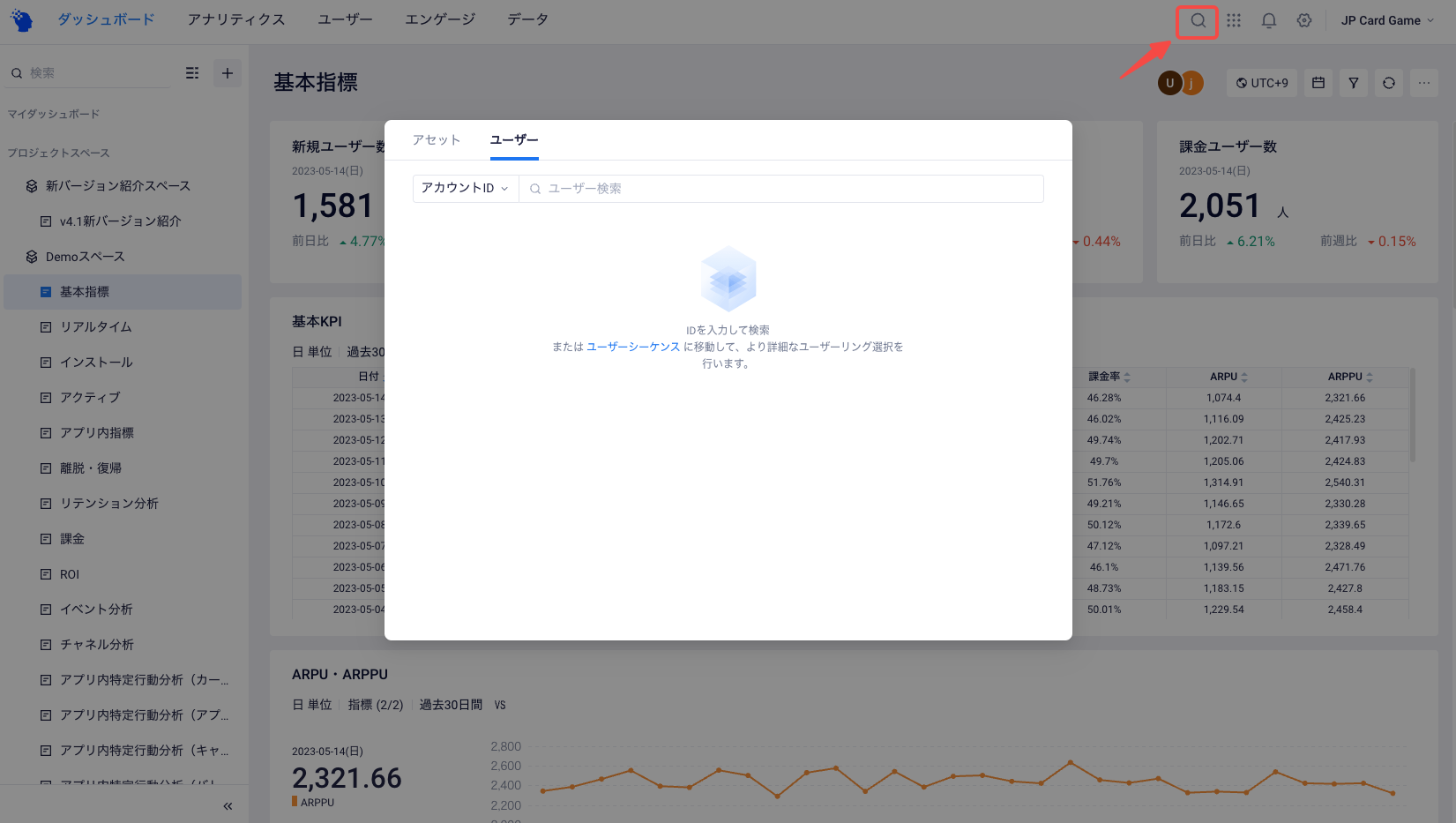1456x823 pixels.
Task: Follow the ユーザーシーケンス link
Action: click(633, 347)
